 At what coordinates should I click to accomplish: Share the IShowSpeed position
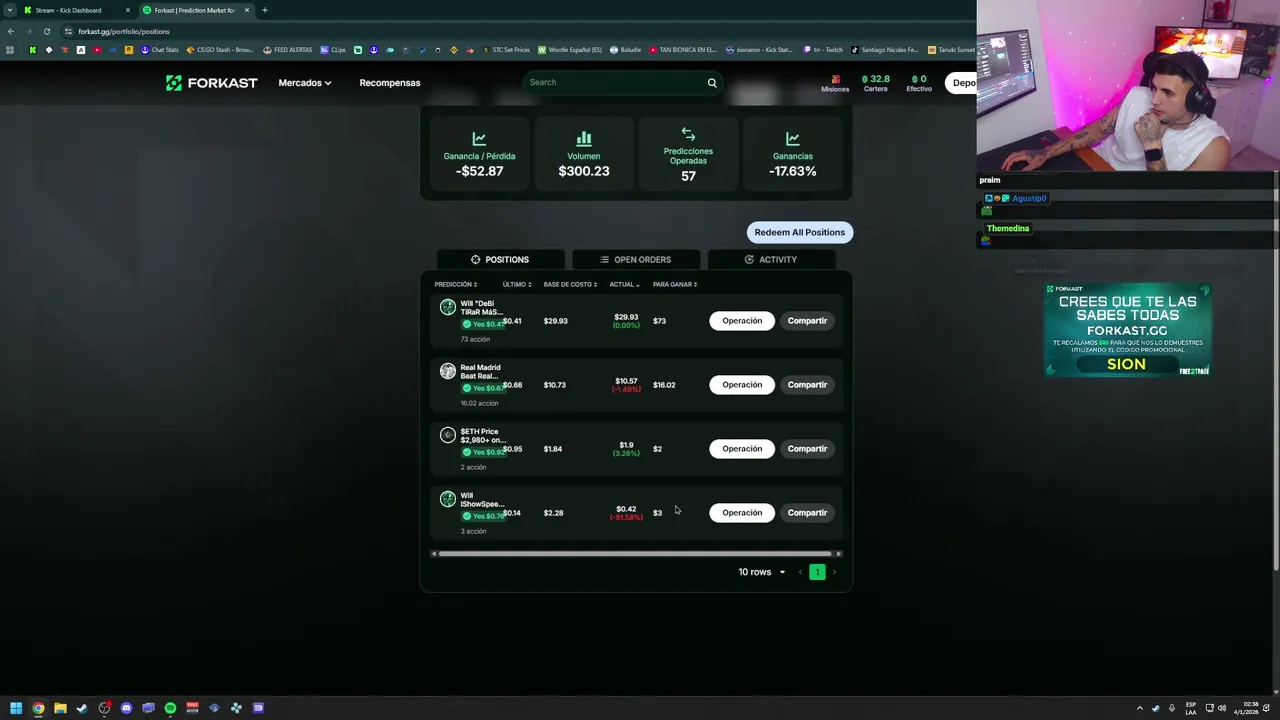(807, 513)
